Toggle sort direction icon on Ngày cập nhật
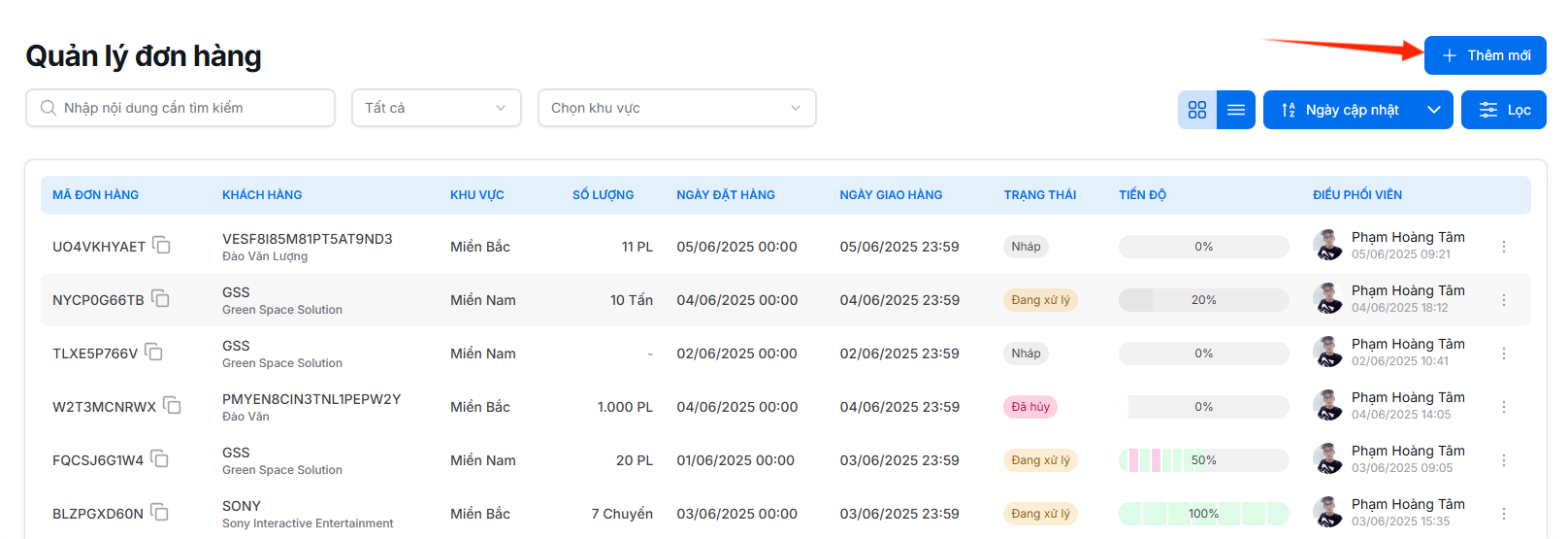This screenshot has height=539, width=1568. pos(1289,110)
